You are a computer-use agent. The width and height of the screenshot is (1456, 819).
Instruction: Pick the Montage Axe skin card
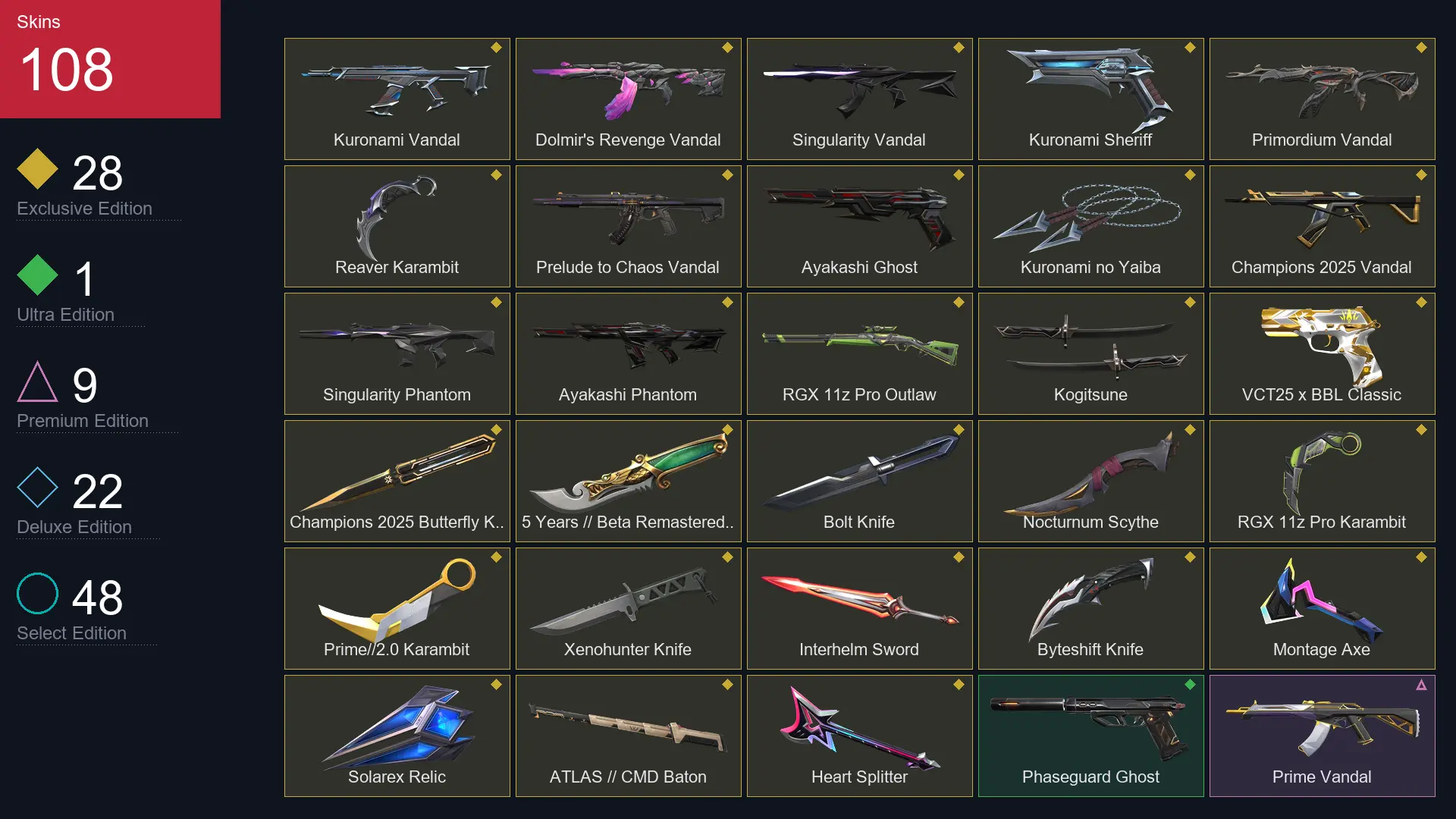(x=1322, y=608)
